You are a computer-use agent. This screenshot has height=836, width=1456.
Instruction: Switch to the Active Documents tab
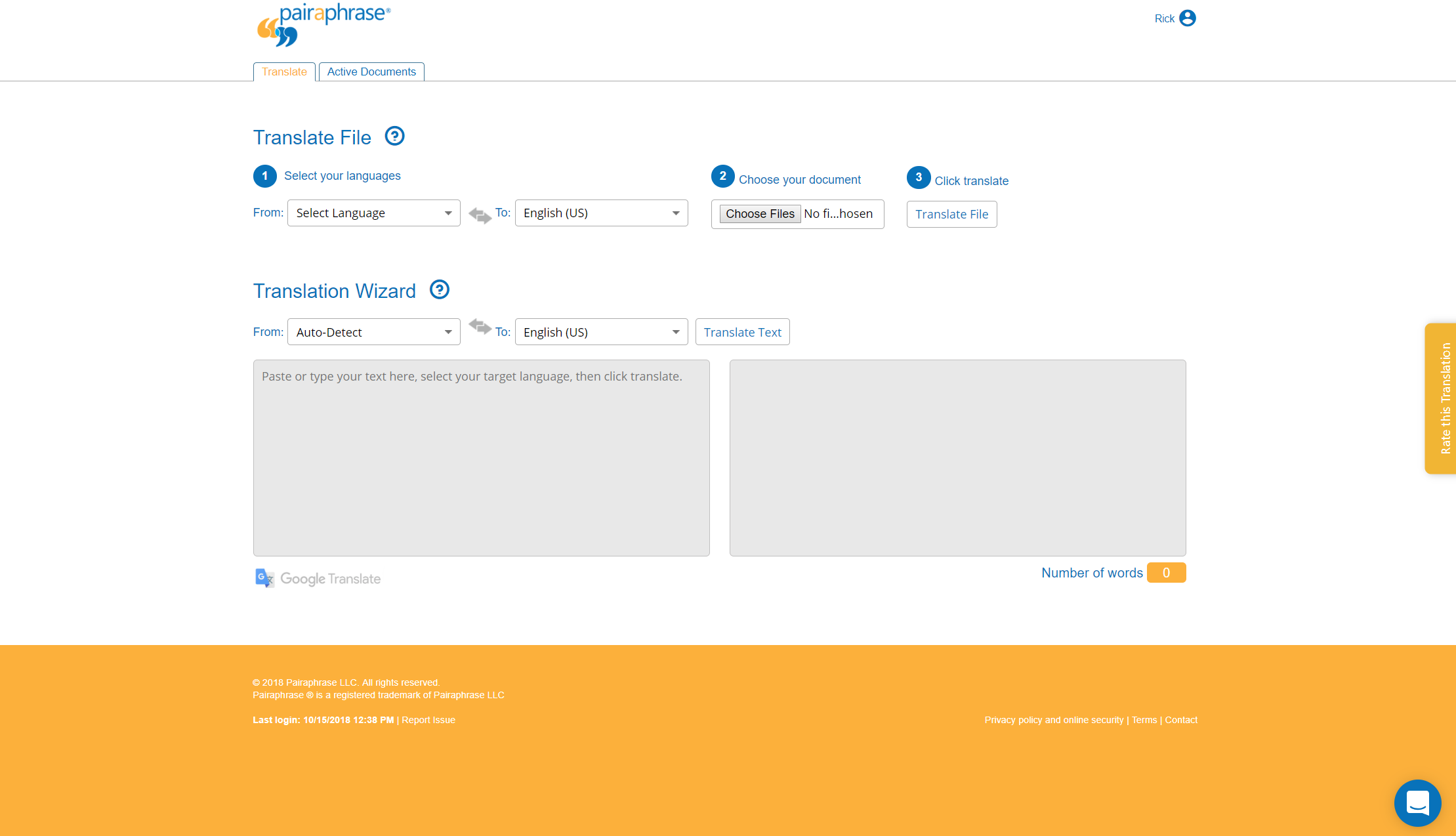tap(372, 71)
